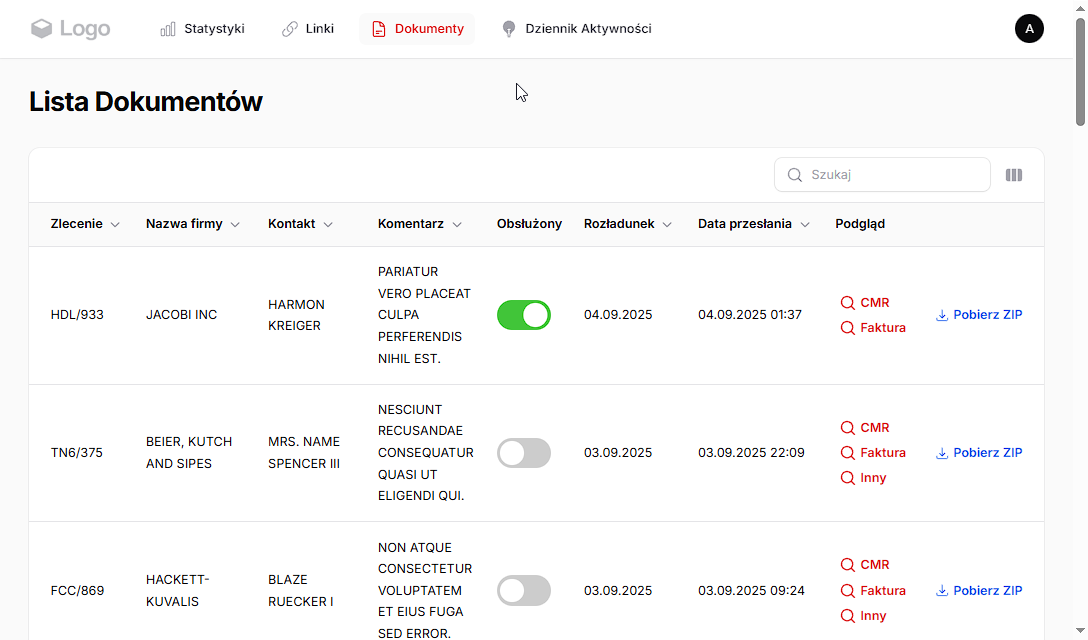The height and width of the screenshot is (640, 1088).
Task: Click the magnifier icon in the search box
Action: click(x=795, y=175)
